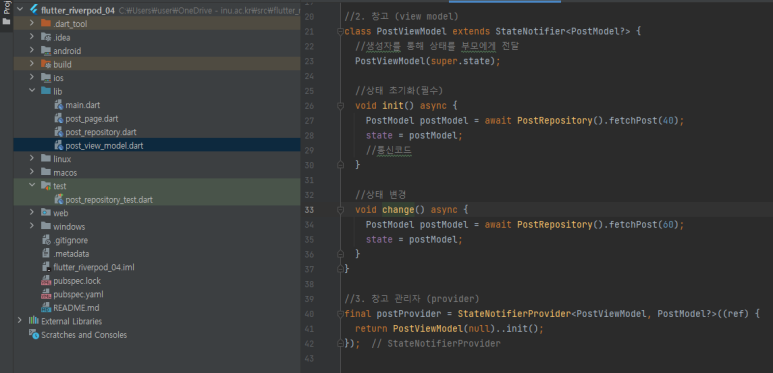Expand the linux folder chevron

tap(32, 159)
